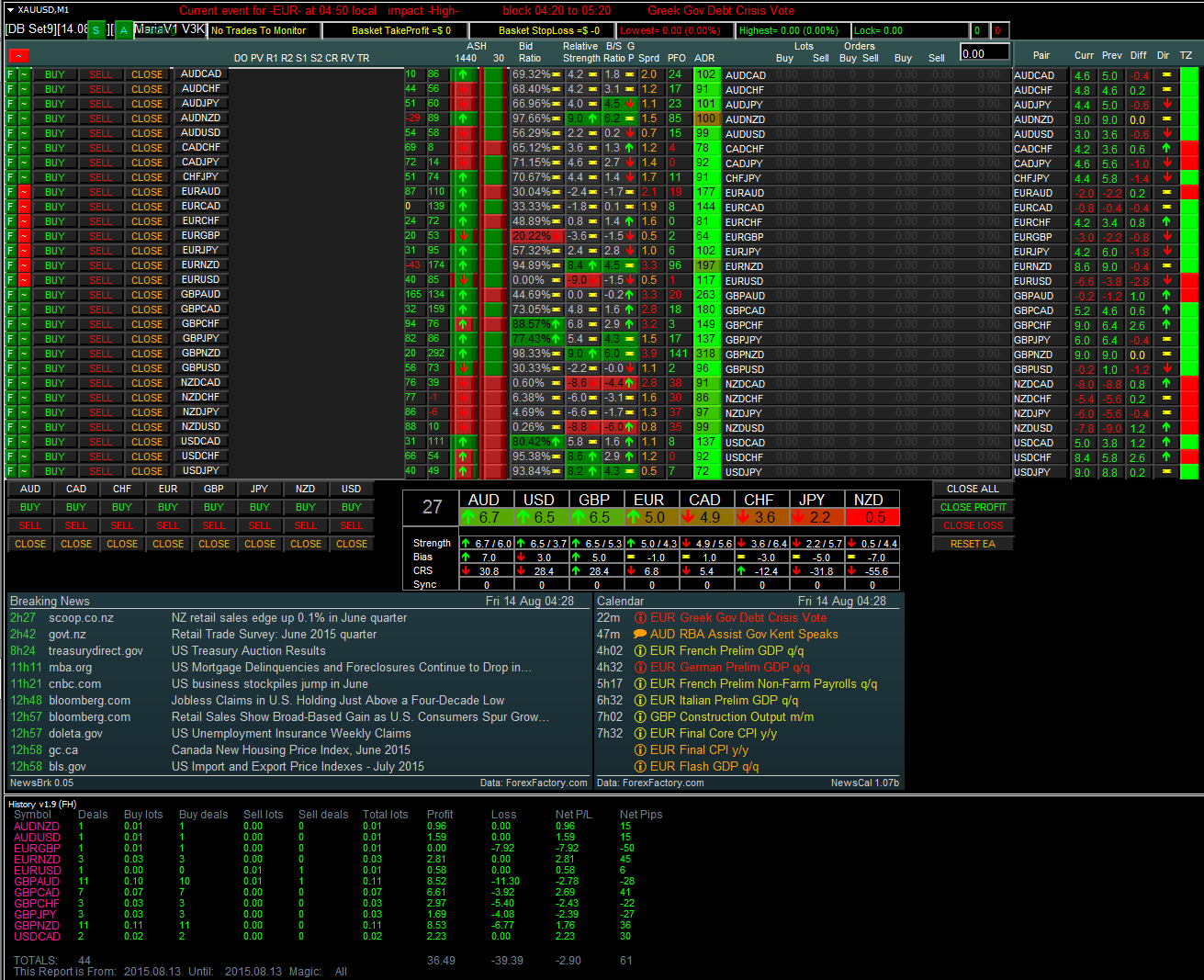The height and width of the screenshot is (980, 1204).
Task: Click the Dir up arrow for CADCHF
Action: 1166,148
